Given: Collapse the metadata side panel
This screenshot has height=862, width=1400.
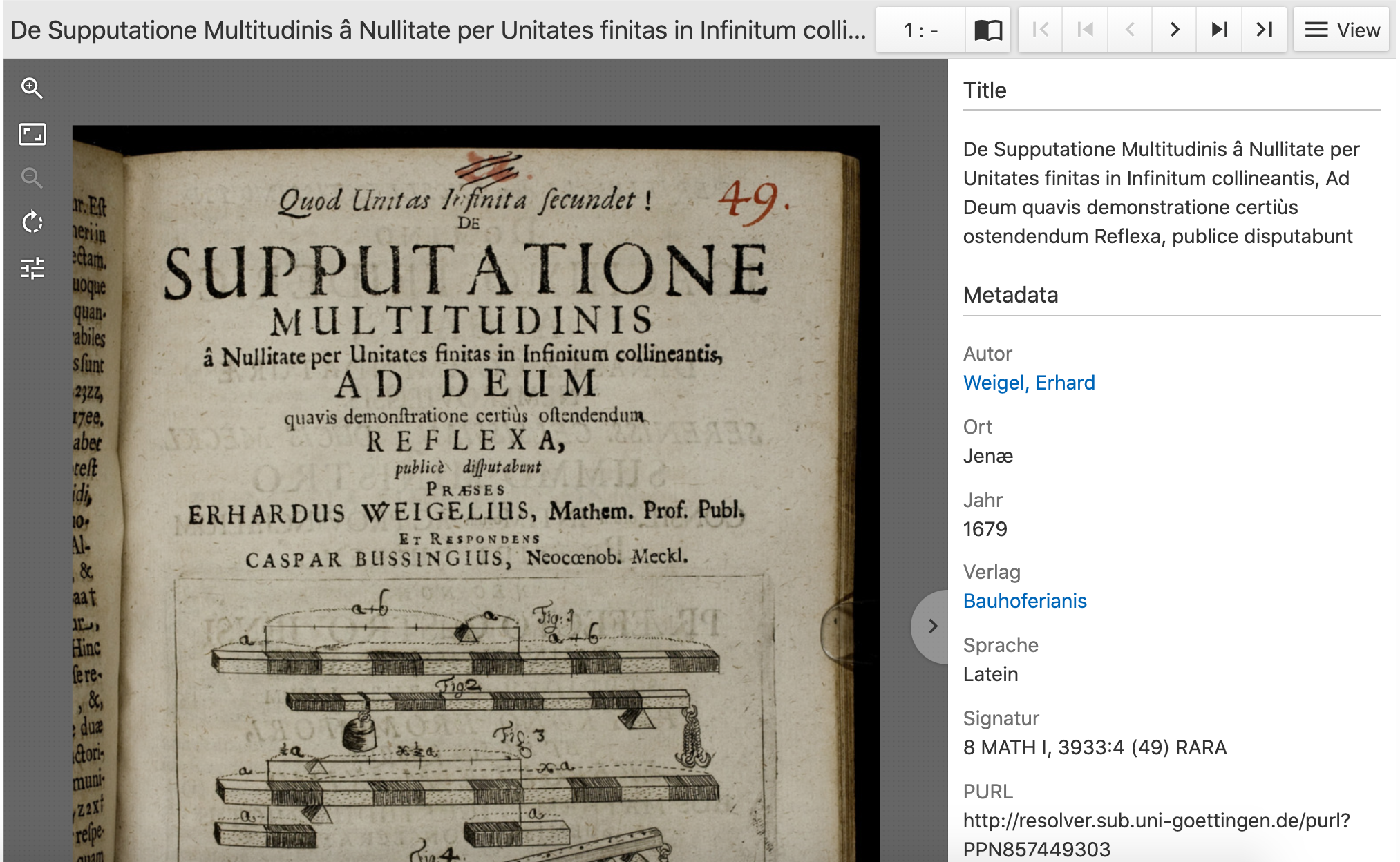Looking at the screenshot, I should pyautogui.click(x=931, y=626).
